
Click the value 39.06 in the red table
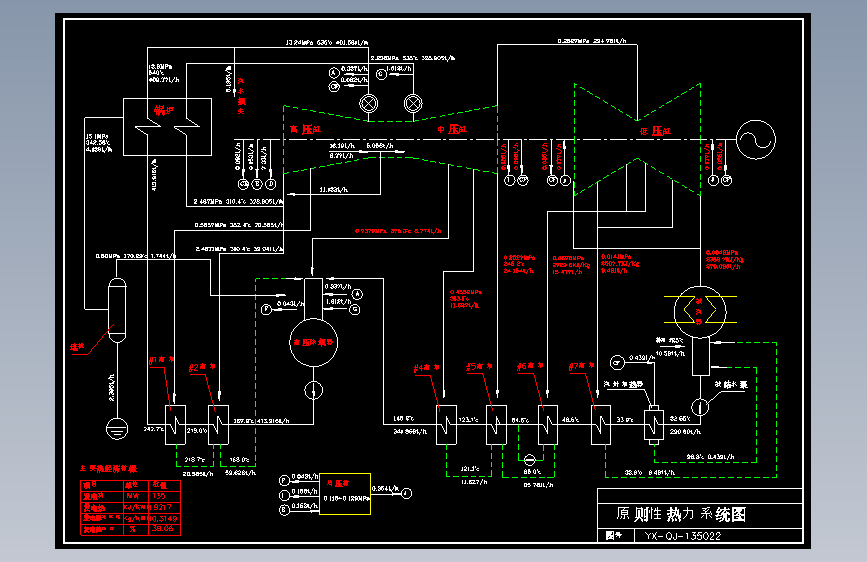tap(163, 529)
